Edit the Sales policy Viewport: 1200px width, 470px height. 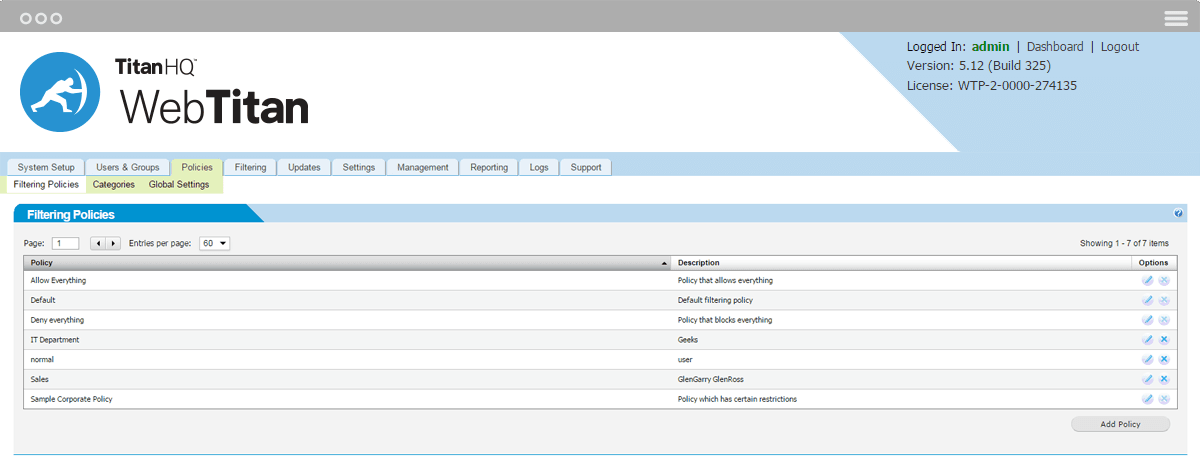[x=1148, y=379]
